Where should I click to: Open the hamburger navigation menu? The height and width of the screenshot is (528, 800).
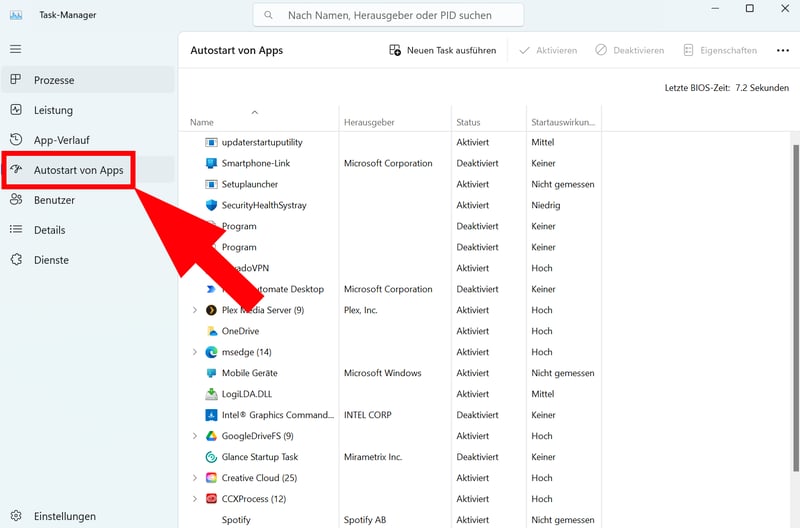click(15, 49)
